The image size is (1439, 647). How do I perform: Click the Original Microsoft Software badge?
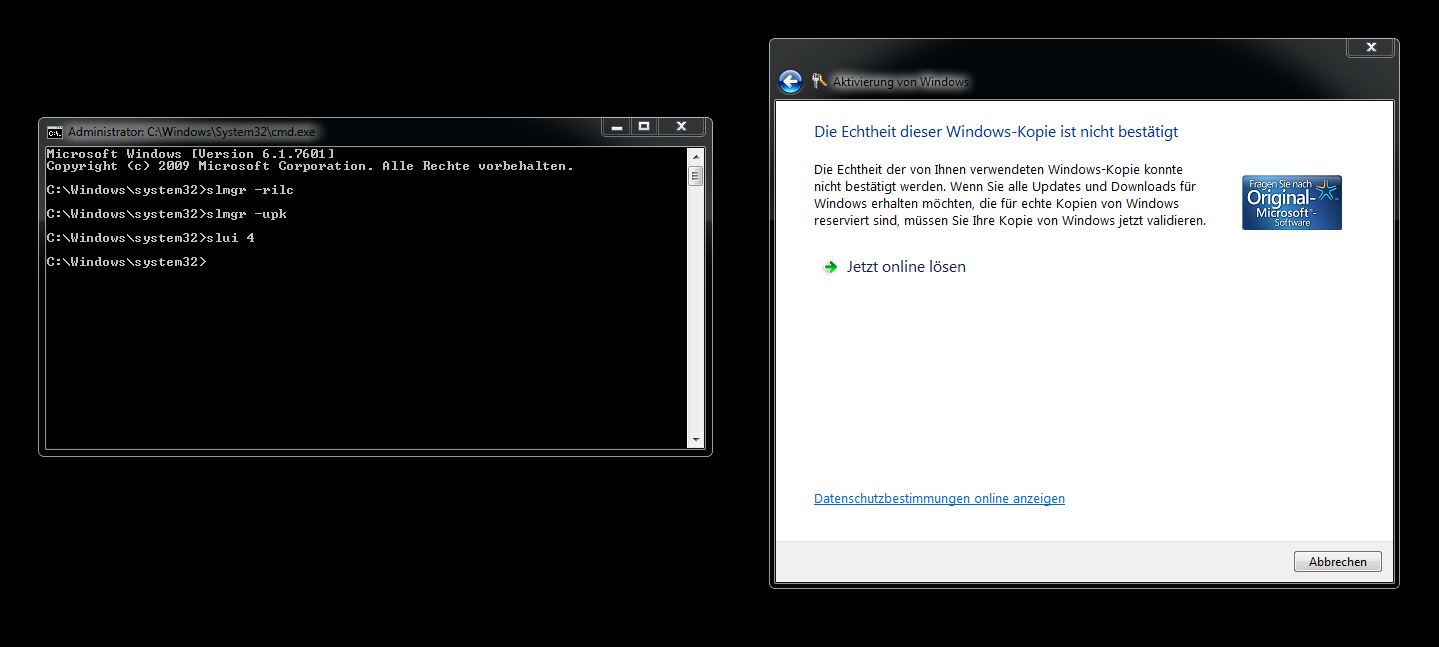click(1291, 203)
